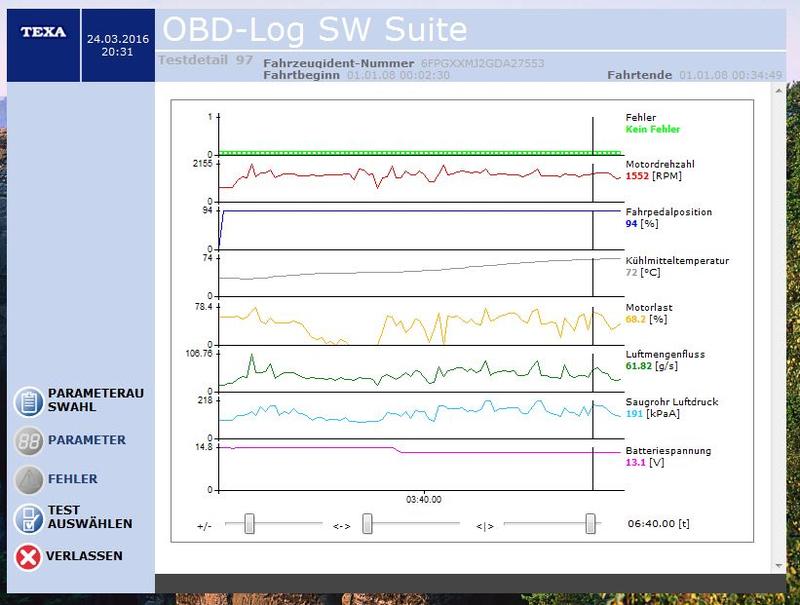Choose TEST AUSWÄHLEN label

[90, 517]
